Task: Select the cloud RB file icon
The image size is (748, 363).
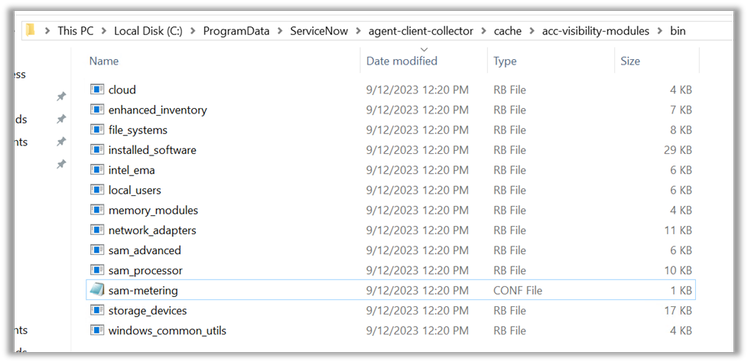Action: tap(97, 89)
